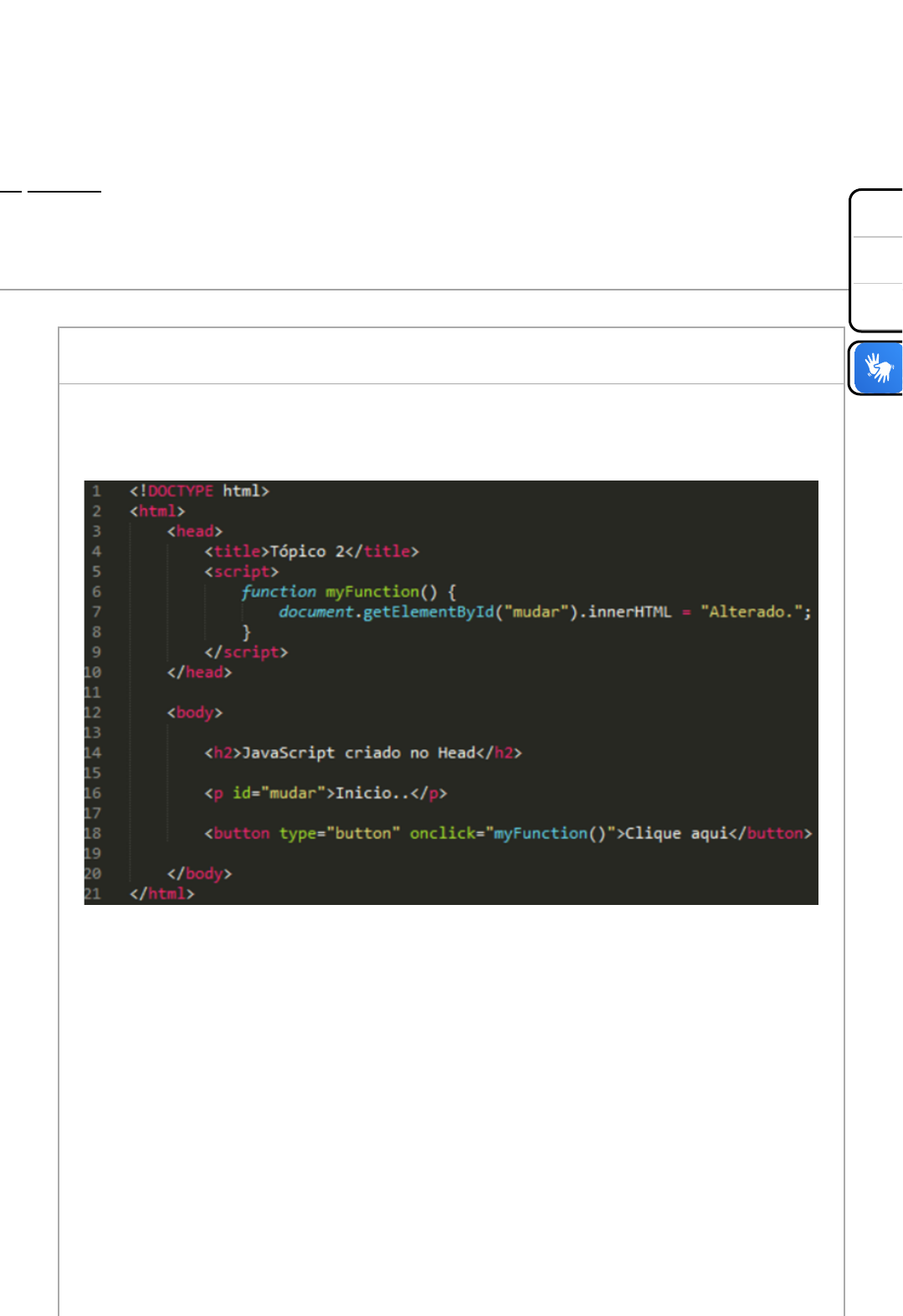Viewport: 903px width, 1316px height.
Task: Click the opening body tag on line 12
Action: pyautogui.click(x=194, y=712)
